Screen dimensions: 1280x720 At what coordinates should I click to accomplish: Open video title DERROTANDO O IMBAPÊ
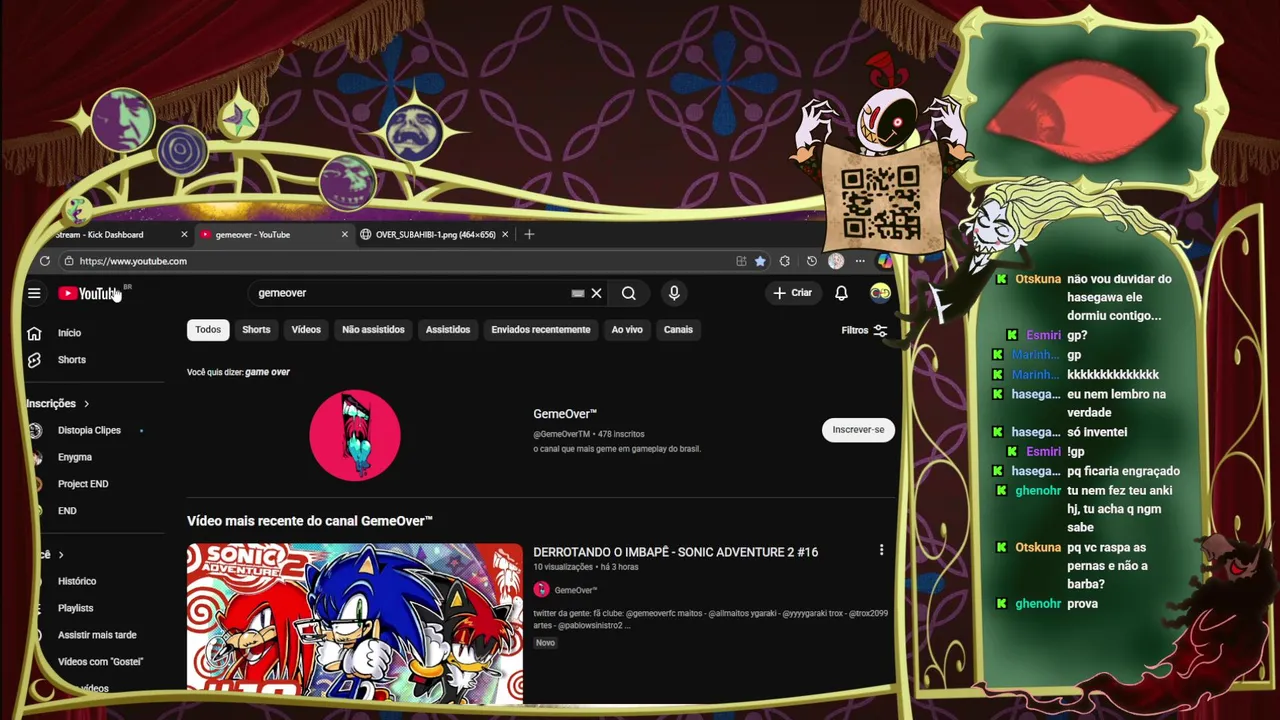[x=675, y=552]
